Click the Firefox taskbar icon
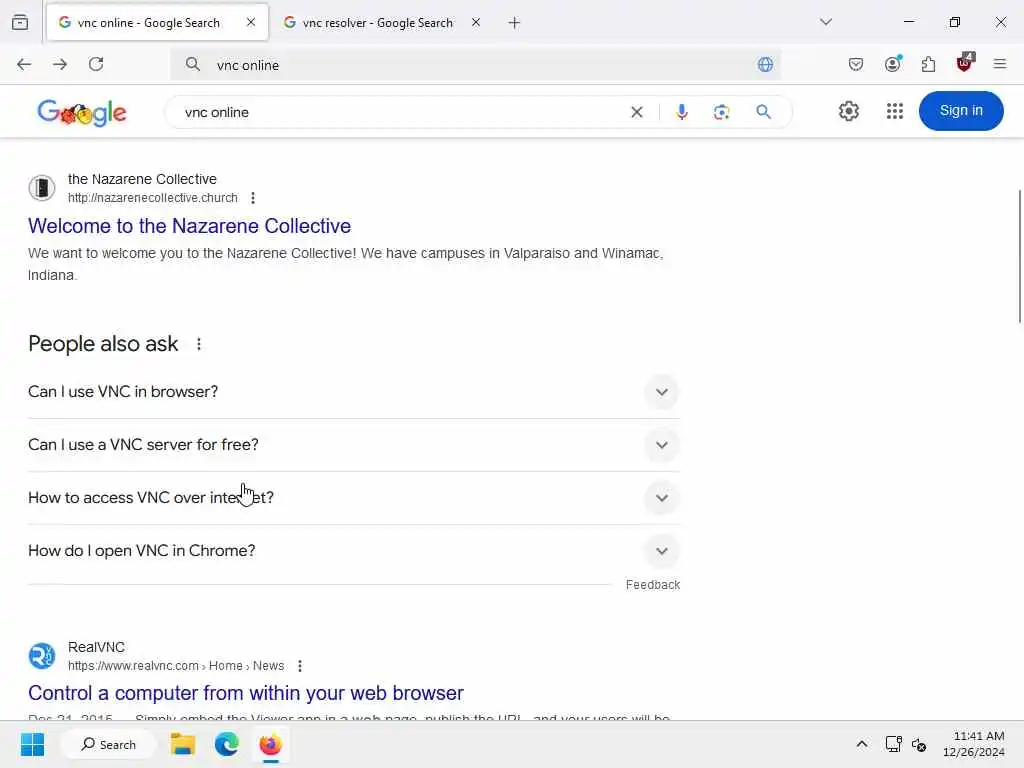This screenshot has height=768, width=1024. [270, 744]
